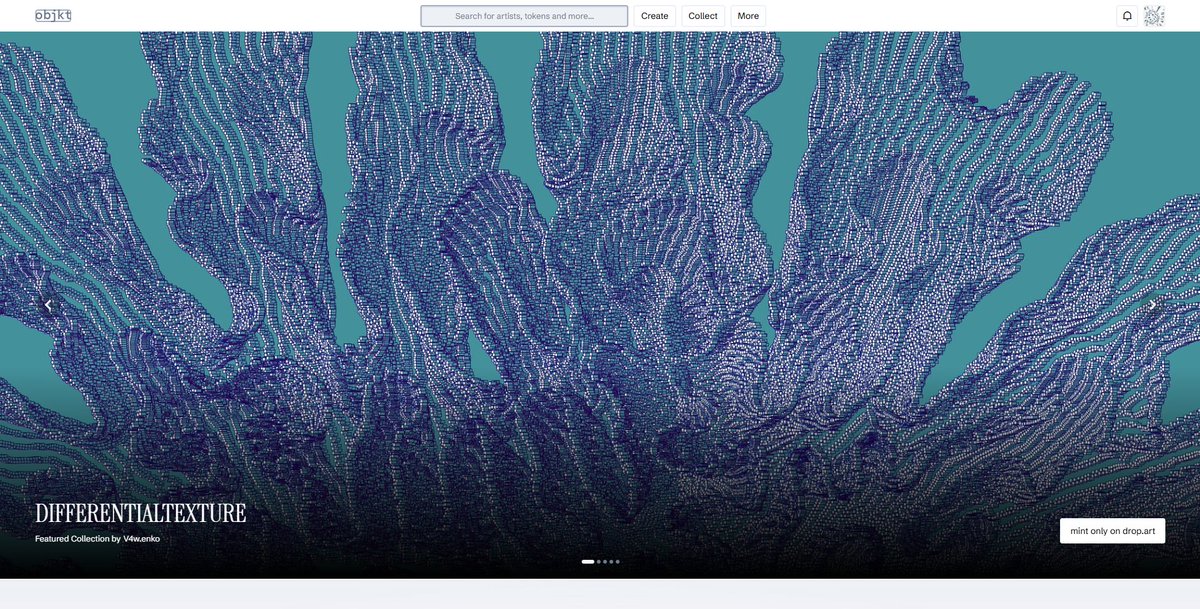This screenshot has height=609, width=1200.
Task: Open the DIFFERENTIALTEXTURE collection title
Action: tap(140, 514)
